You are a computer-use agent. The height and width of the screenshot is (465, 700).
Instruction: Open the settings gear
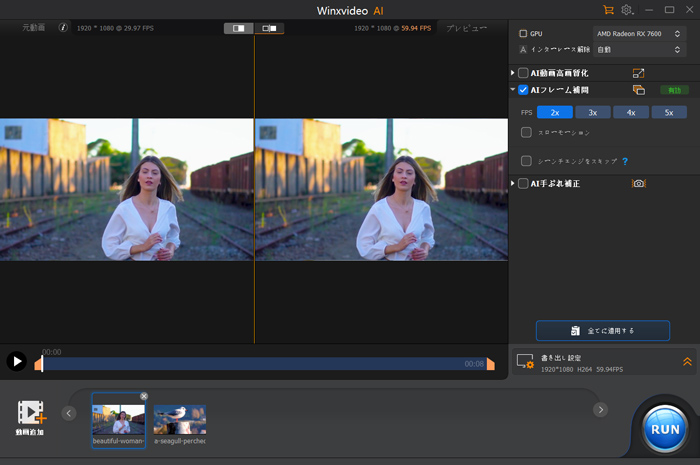[x=627, y=10]
